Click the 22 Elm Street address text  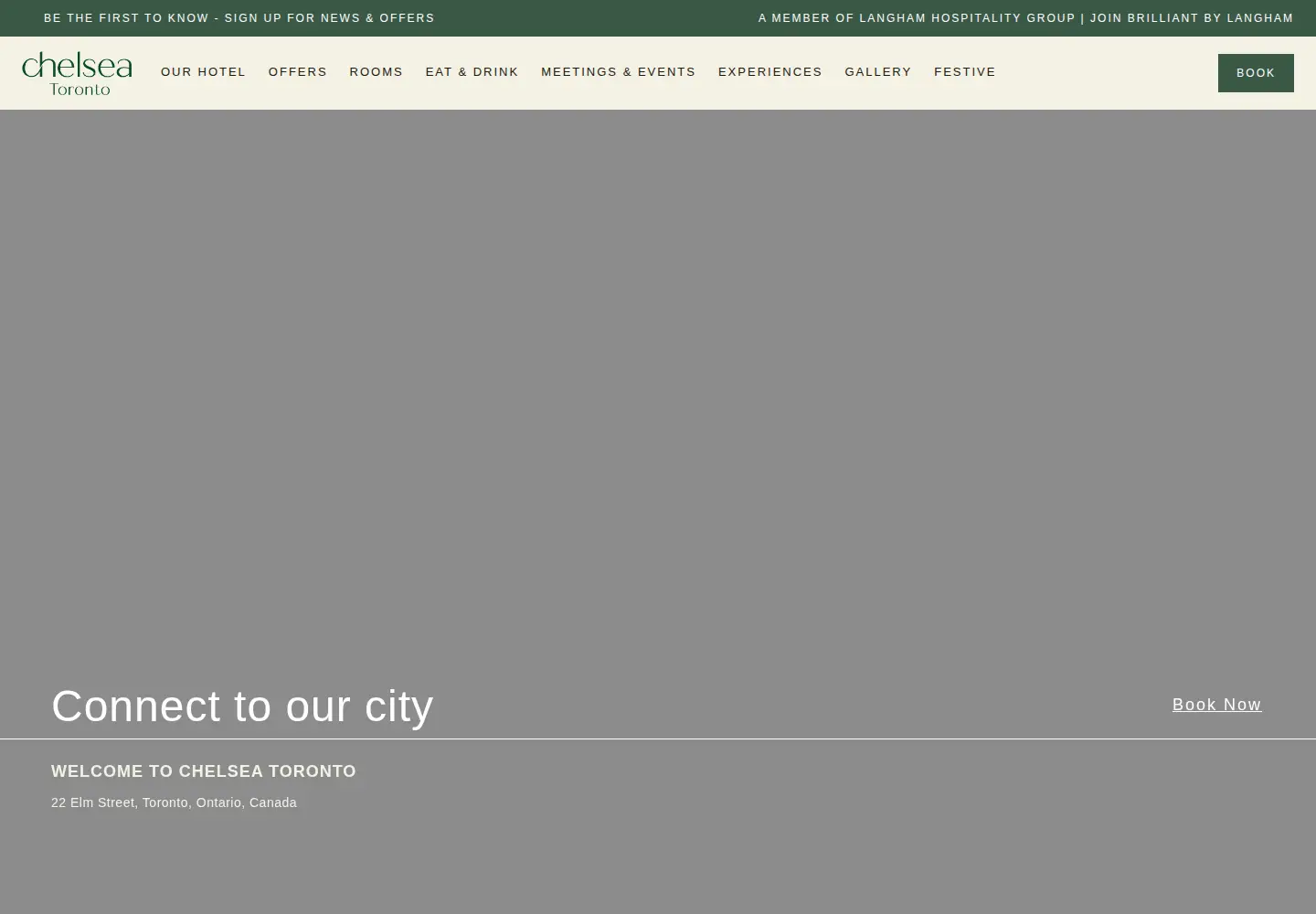[174, 802]
